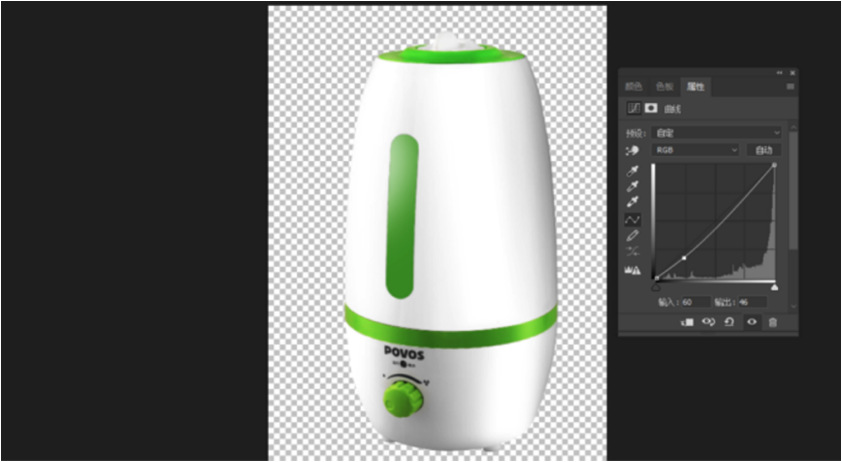Click the 输入 input value field

tap(693, 301)
